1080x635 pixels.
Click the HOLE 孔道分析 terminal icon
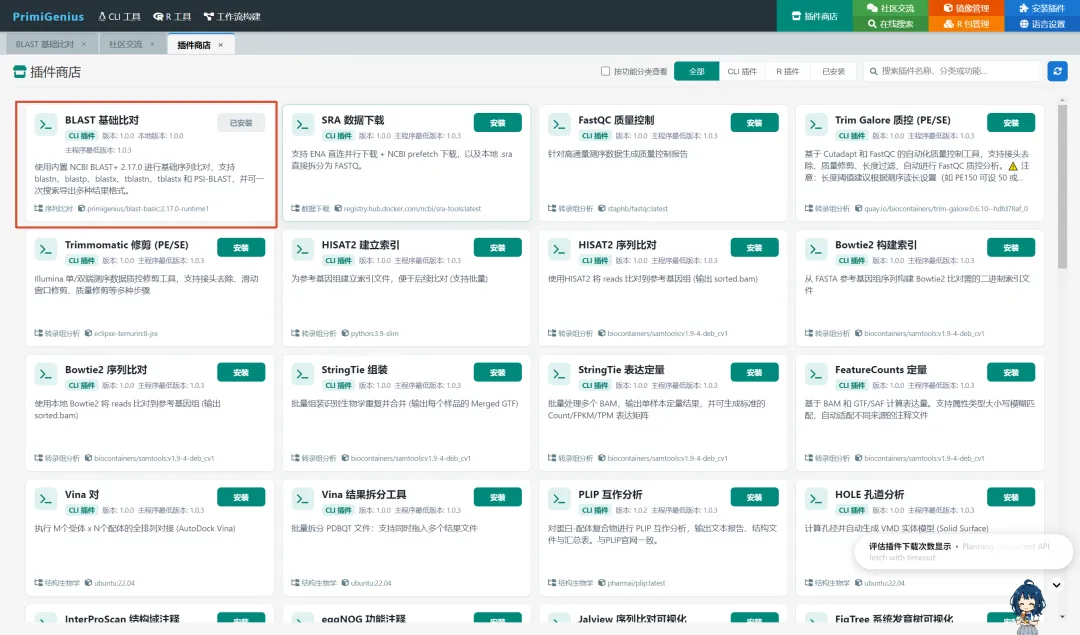coord(816,499)
